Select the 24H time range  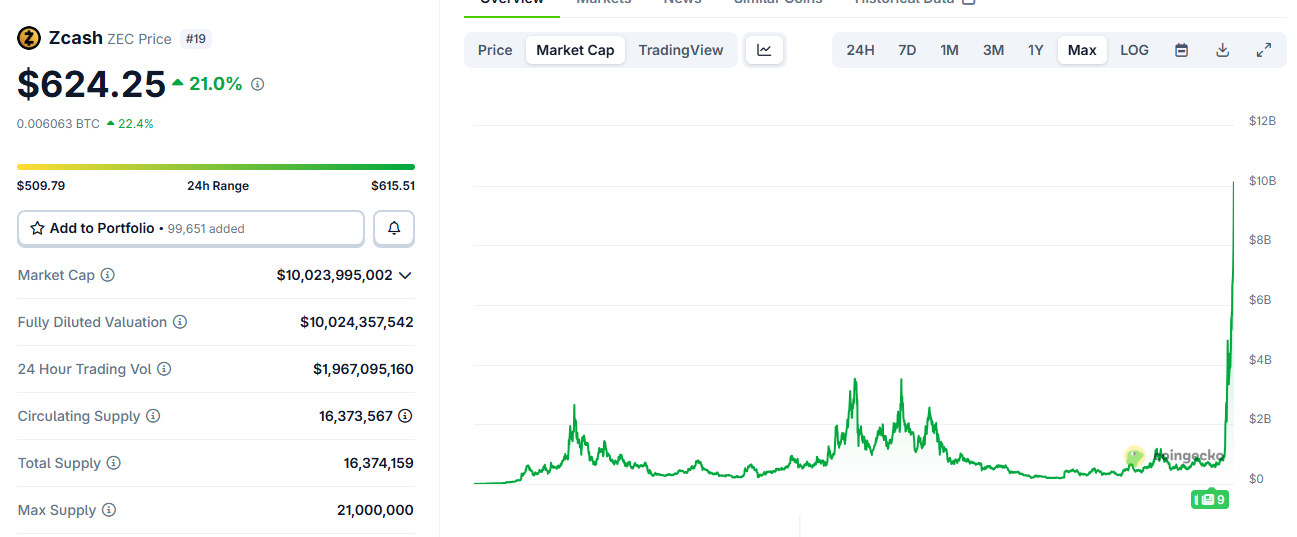coord(860,50)
